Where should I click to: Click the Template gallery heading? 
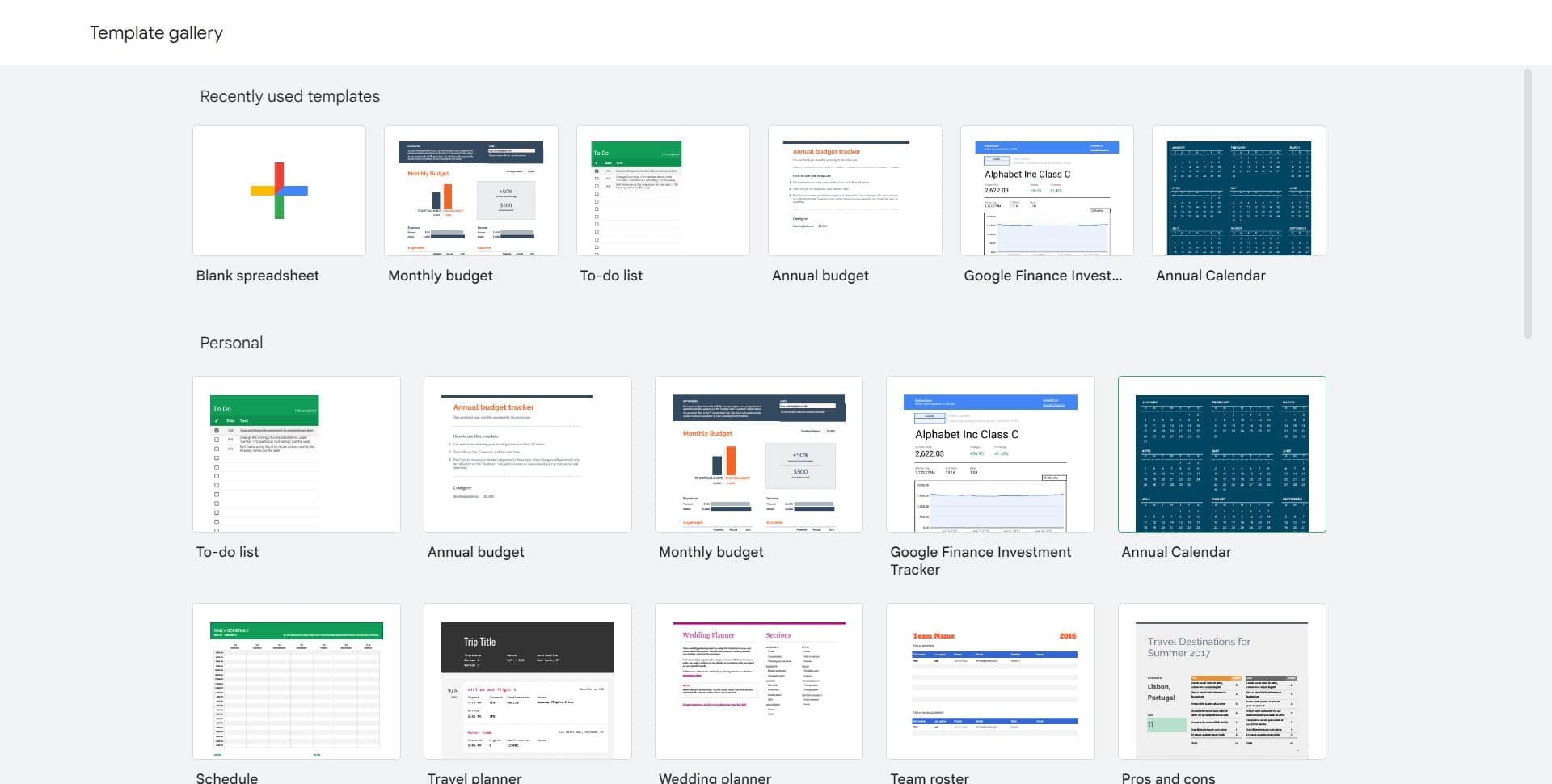[155, 32]
